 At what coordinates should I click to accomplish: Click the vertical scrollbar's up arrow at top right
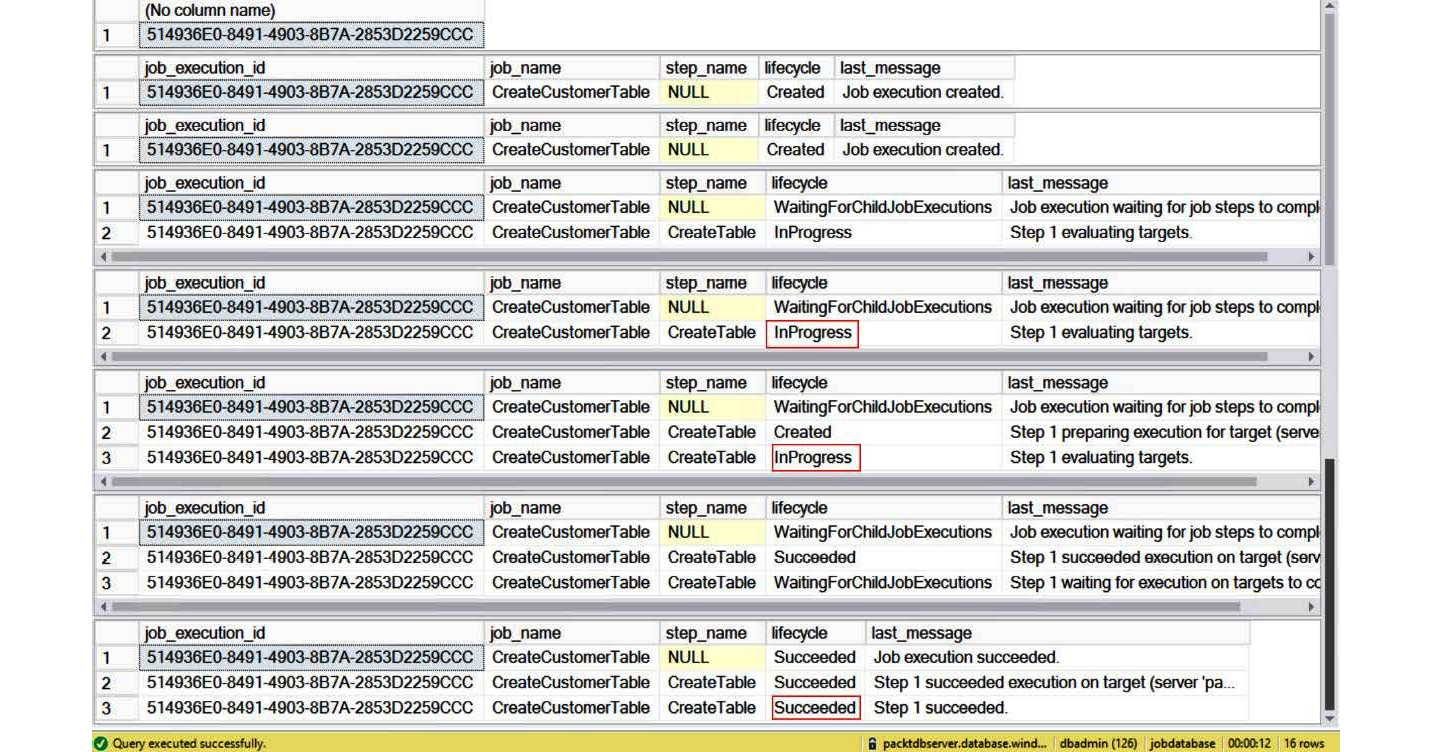tap(1328, 7)
